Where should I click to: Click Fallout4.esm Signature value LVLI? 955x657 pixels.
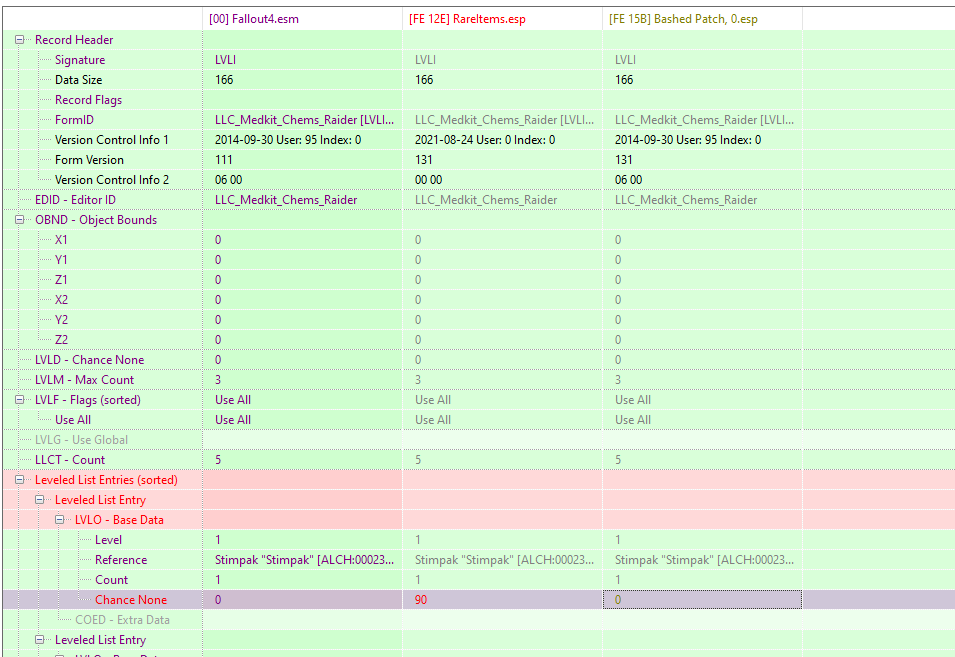(225, 60)
